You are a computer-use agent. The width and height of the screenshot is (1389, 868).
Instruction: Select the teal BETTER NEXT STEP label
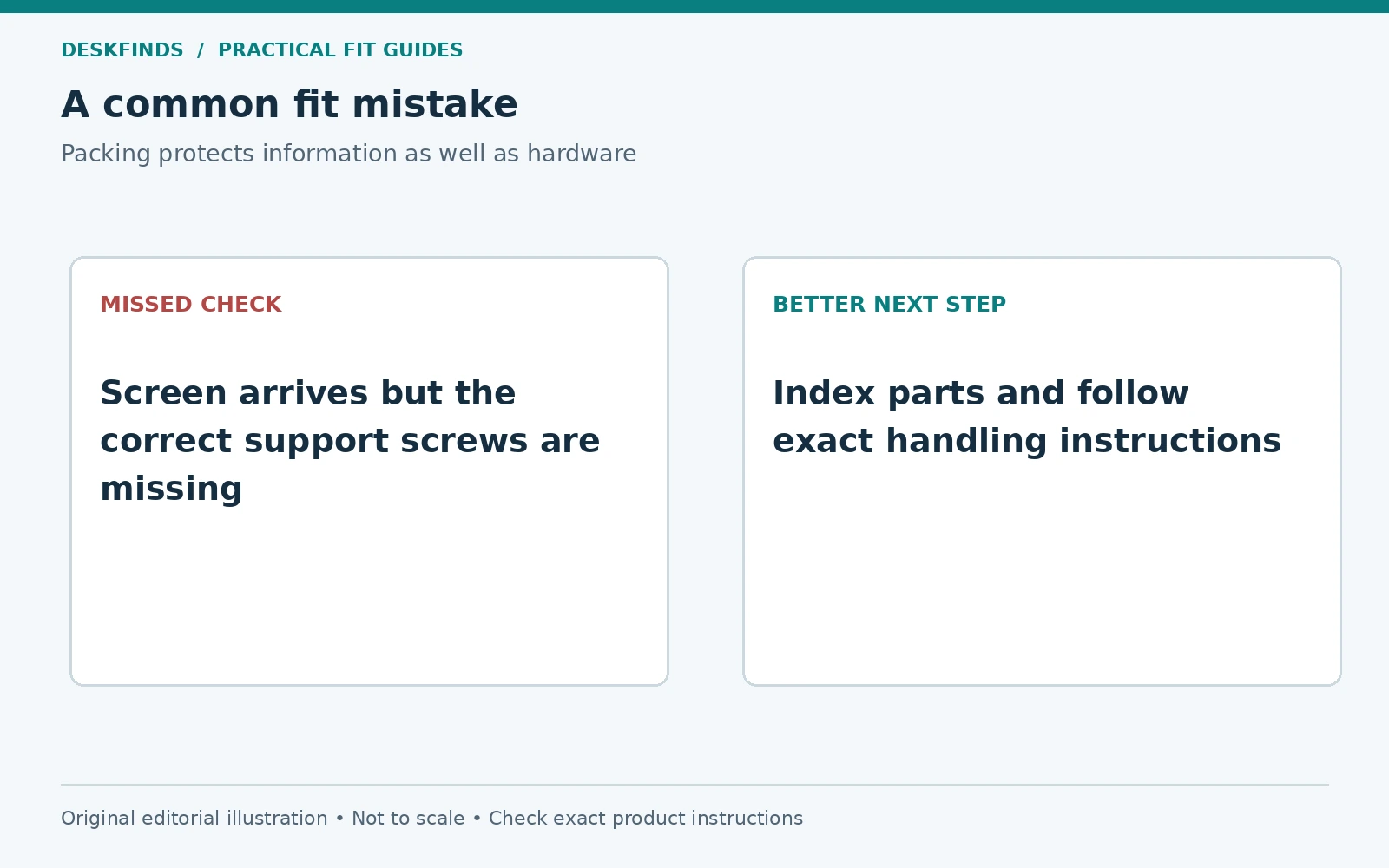click(889, 305)
